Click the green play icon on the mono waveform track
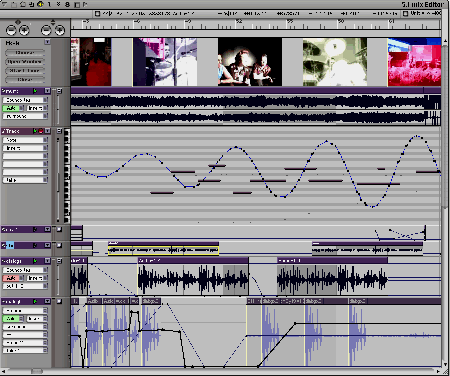450x376 pixels. point(35,261)
